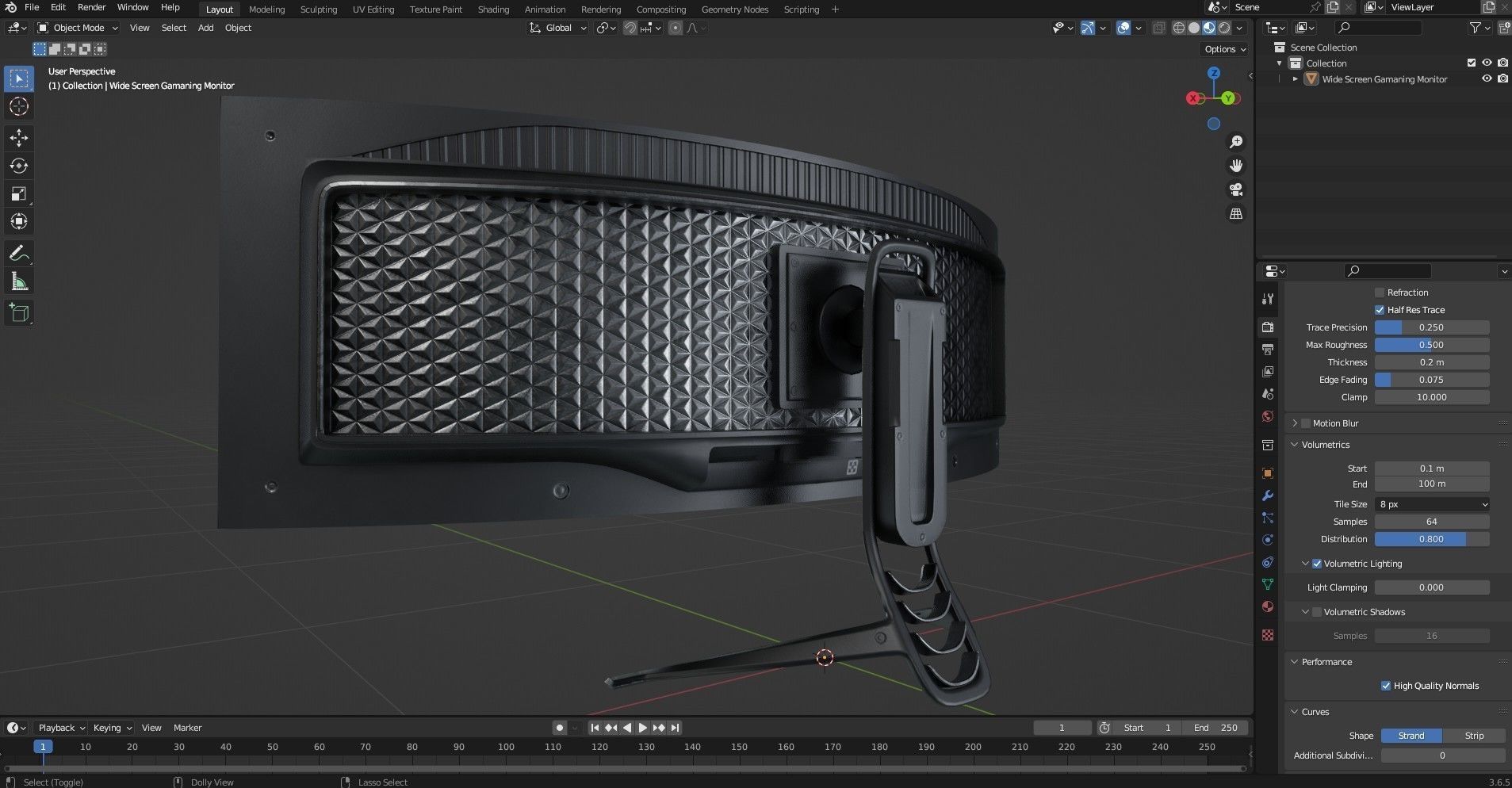Select the Annotate tool

tap(19, 254)
